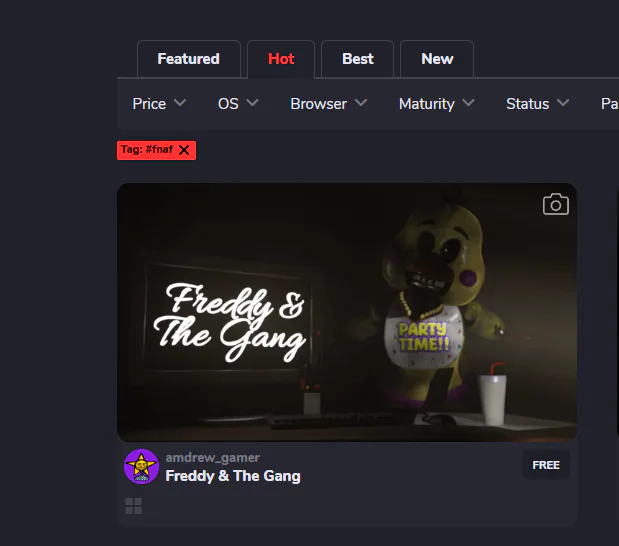This screenshot has width=619, height=546.
Task: Remove the #fnaf tag filter with X
Action: pyautogui.click(x=184, y=150)
